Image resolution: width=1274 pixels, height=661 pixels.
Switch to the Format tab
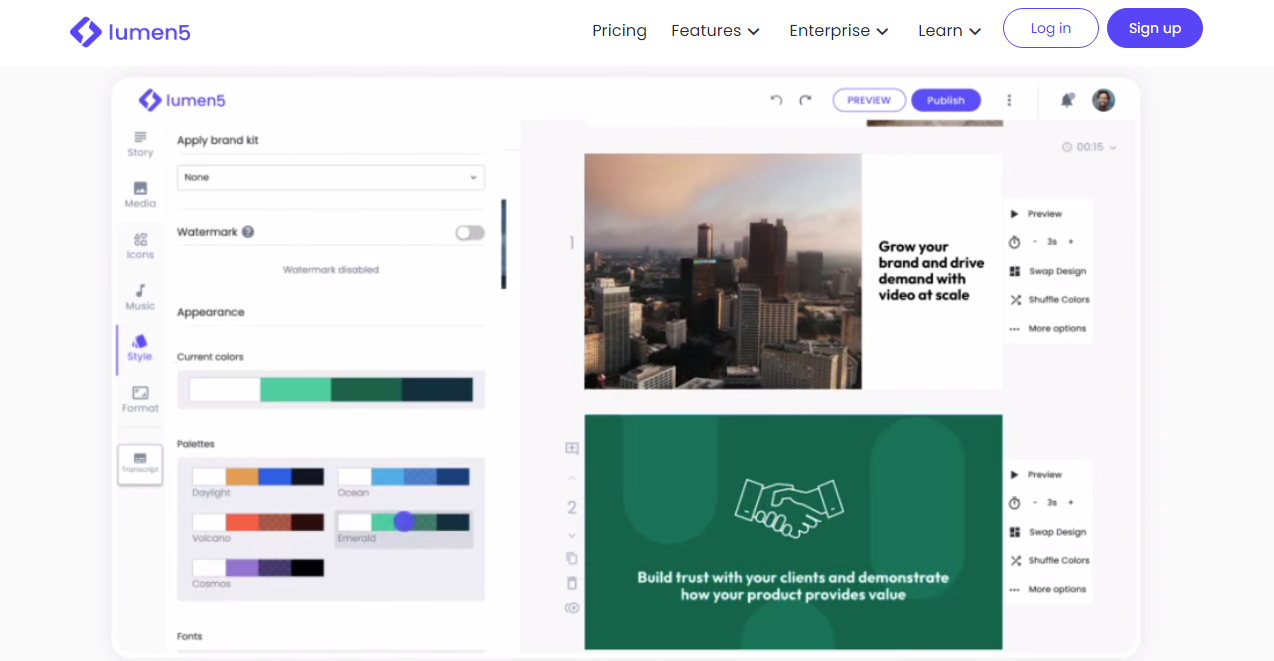[140, 399]
